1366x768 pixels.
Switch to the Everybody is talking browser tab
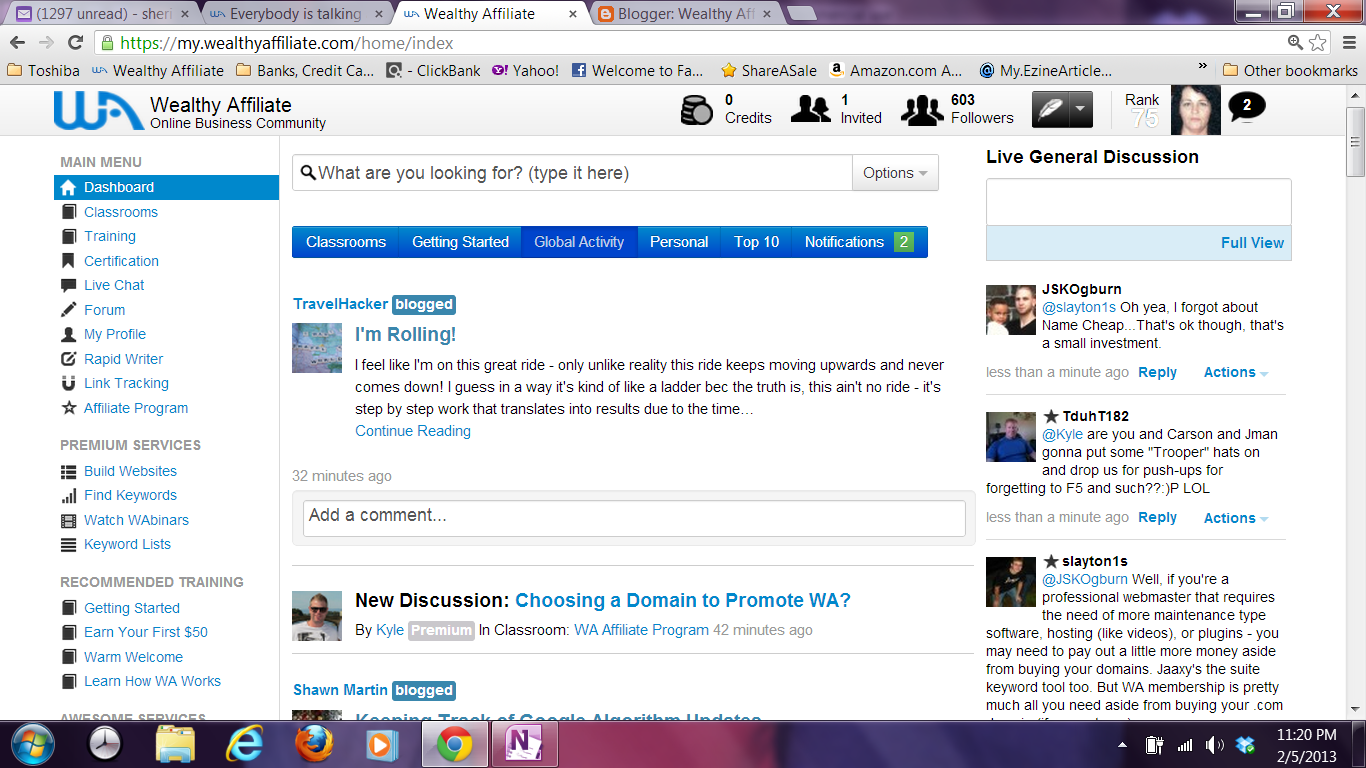click(295, 14)
